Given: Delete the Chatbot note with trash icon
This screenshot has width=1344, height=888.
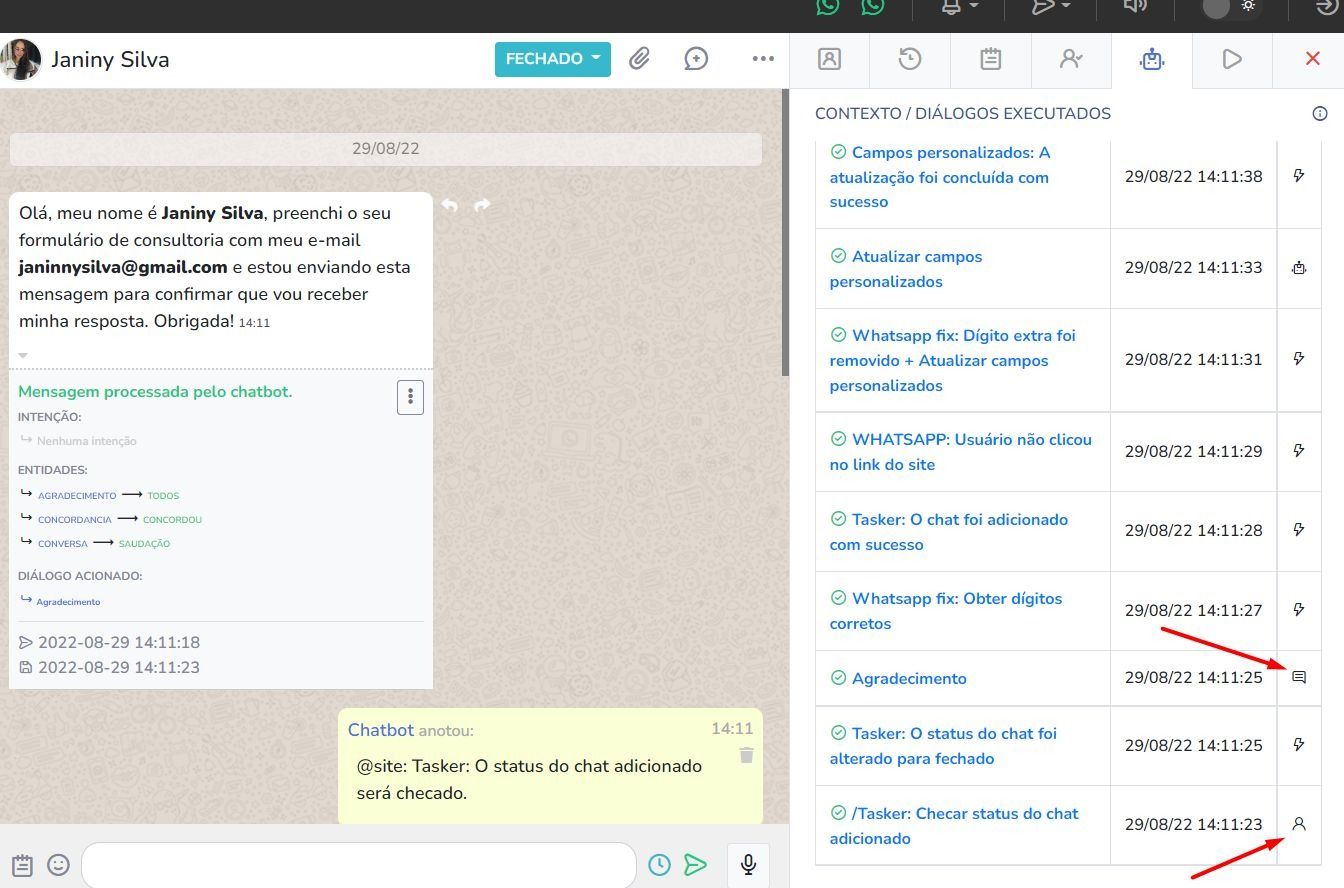Looking at the screenshot, I should click(746, 755).
